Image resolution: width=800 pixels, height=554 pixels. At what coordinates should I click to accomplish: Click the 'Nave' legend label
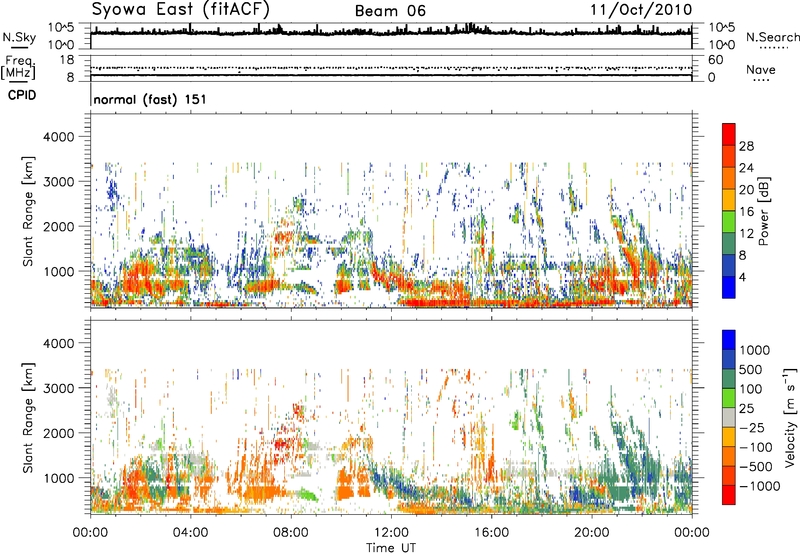pyautogui.click(x=761, y=69)
